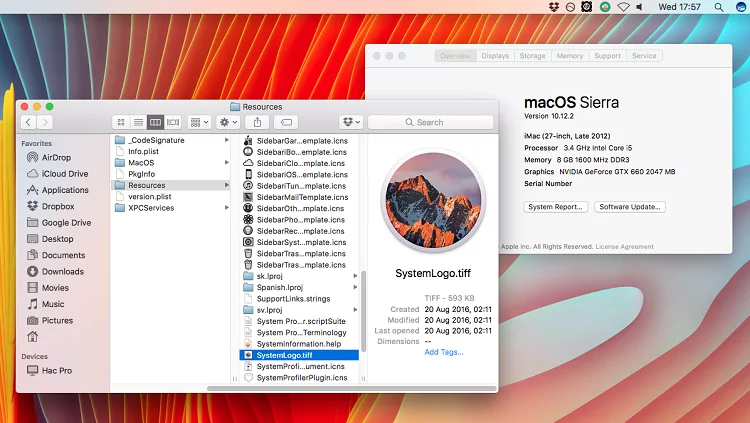Go back in Finder
The width and height of the screenshot is (750, 423).
(x=28, y=122)
